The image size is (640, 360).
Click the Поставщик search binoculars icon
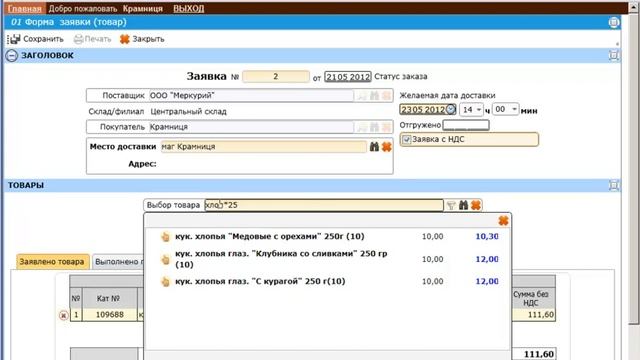click(x=374, y=96)
